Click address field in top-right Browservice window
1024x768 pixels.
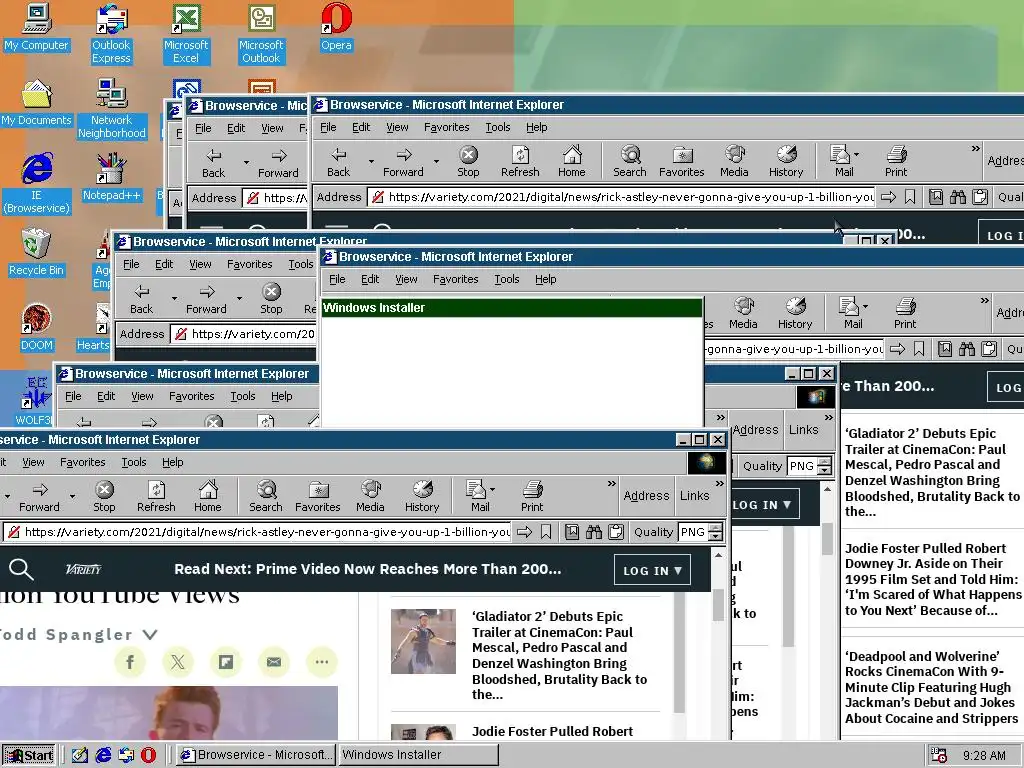621,197
